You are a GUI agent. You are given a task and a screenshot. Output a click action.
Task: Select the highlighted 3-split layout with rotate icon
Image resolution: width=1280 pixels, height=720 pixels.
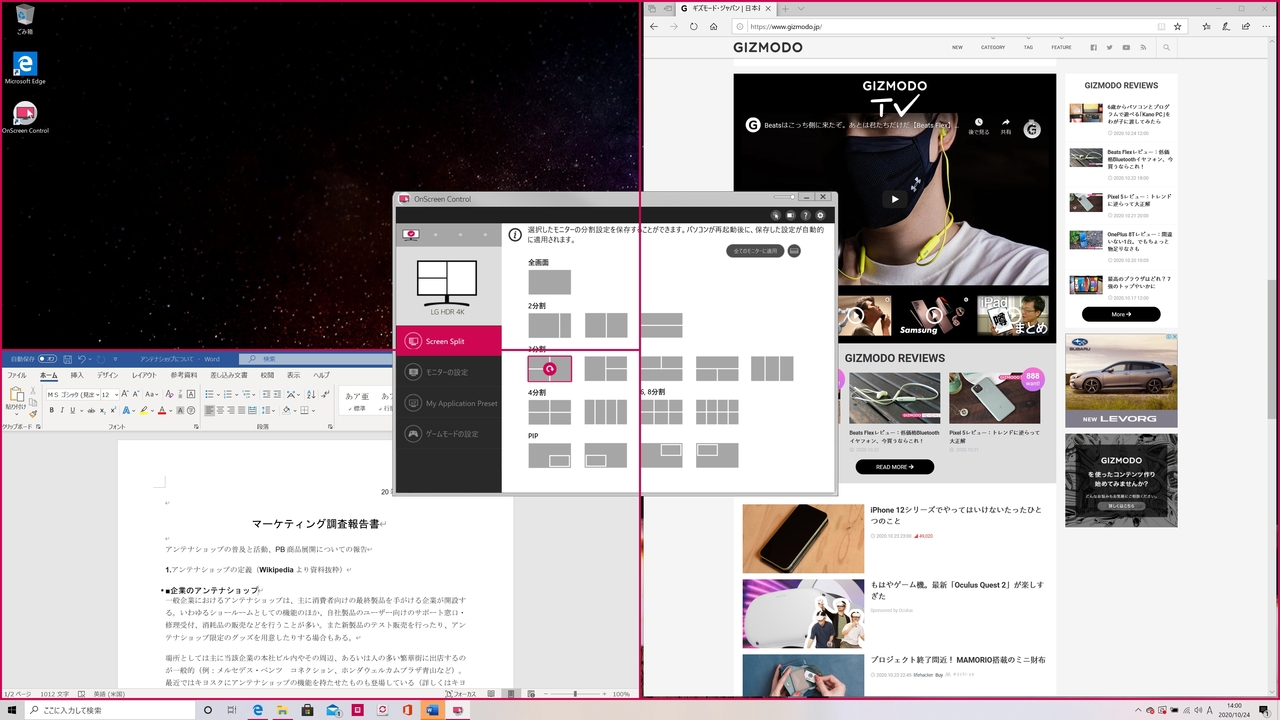click(549, 369)
